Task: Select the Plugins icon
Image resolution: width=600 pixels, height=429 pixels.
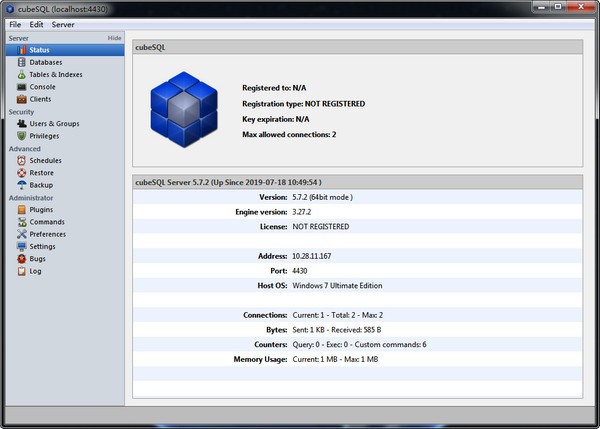Action: click(x=21, y=210)
